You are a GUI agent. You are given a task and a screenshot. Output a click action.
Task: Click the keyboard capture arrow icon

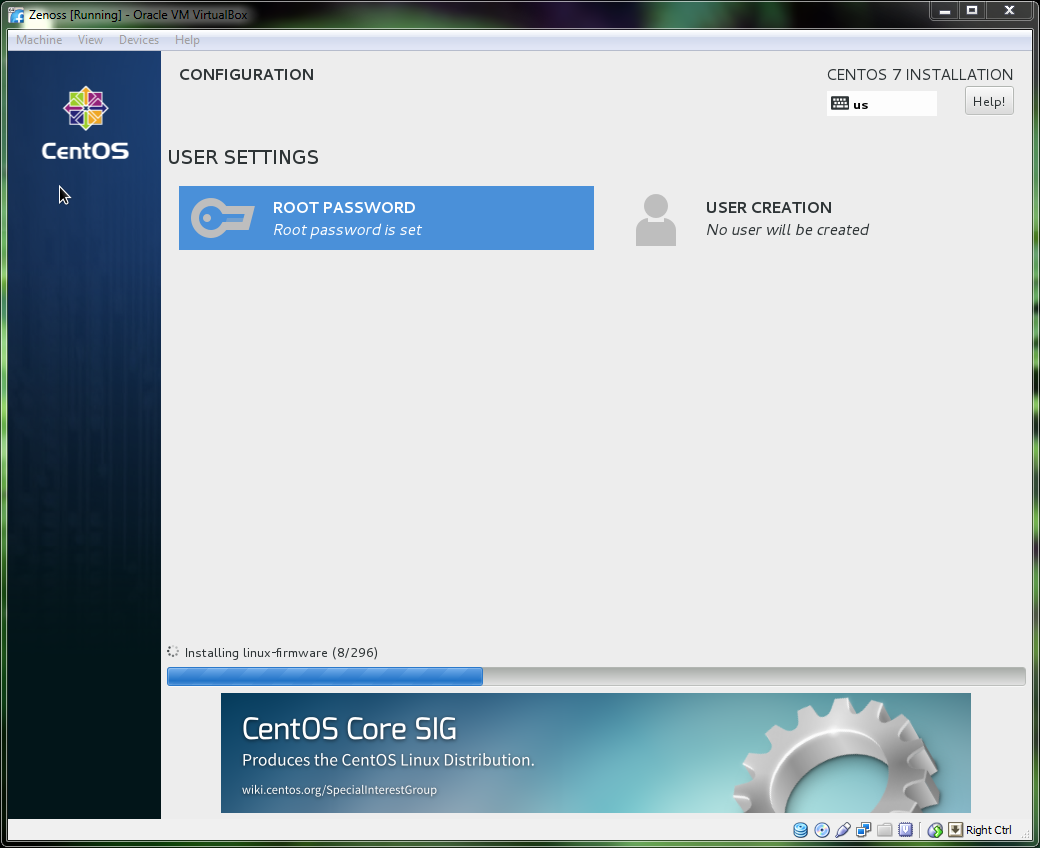coord(955,830)
